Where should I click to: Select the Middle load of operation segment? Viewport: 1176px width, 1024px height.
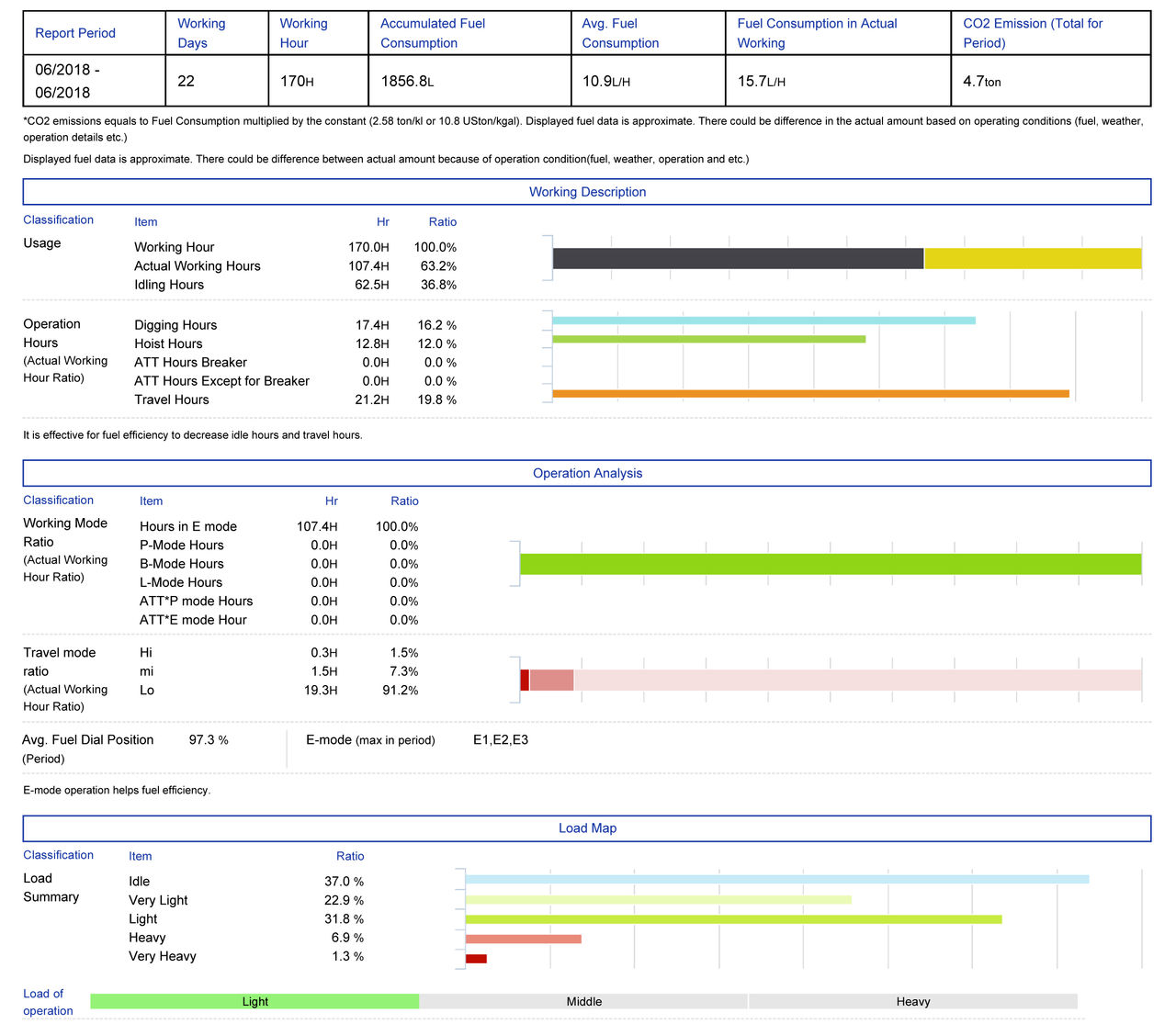coord(583,1001)
